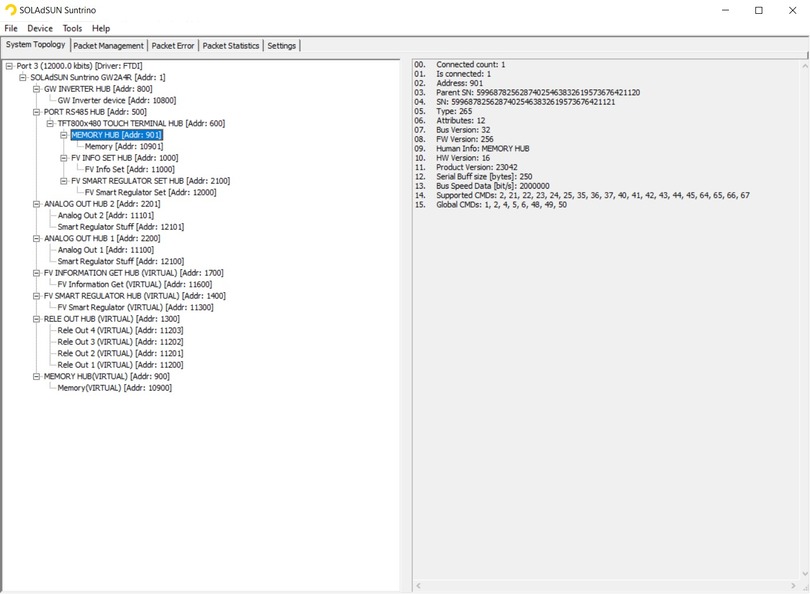
Task: Select the PORT RS485 HUB [Addr: 500] label
Action: coord(95,112)
